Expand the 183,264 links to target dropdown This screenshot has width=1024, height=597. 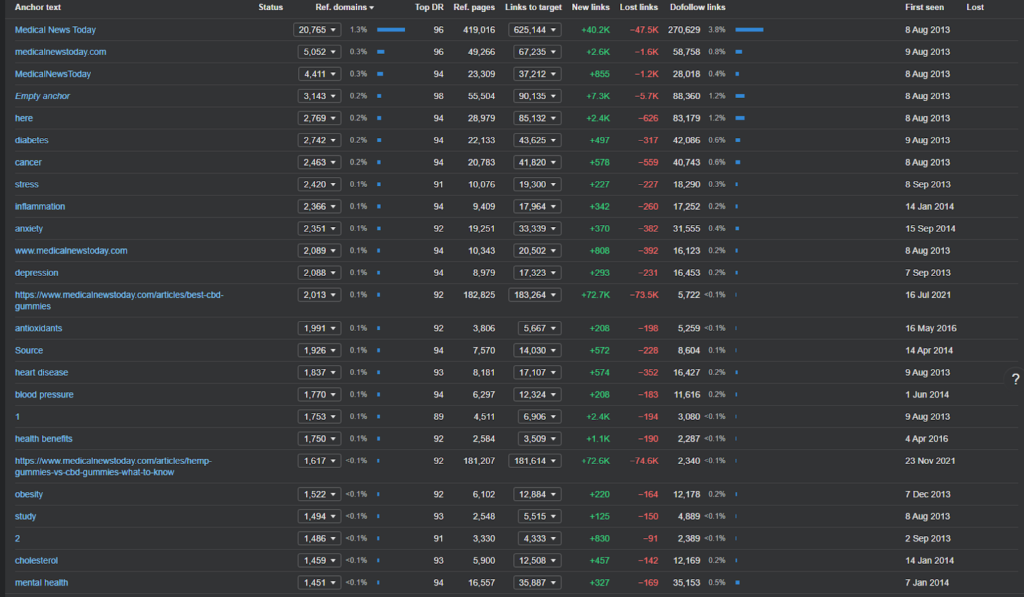[x=535, y=295]
